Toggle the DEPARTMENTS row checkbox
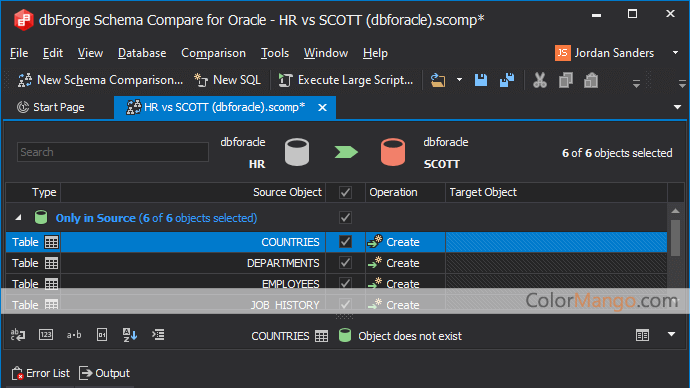This screenshot has height=388, width=690. [345, 263]
